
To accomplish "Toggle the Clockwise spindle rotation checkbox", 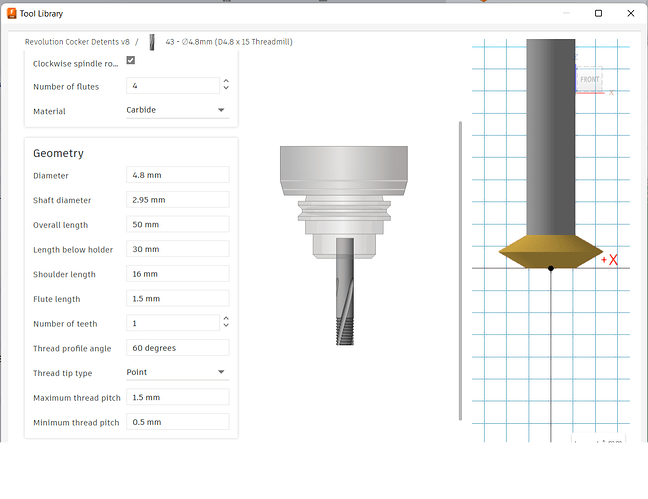I will coord(131,60).
